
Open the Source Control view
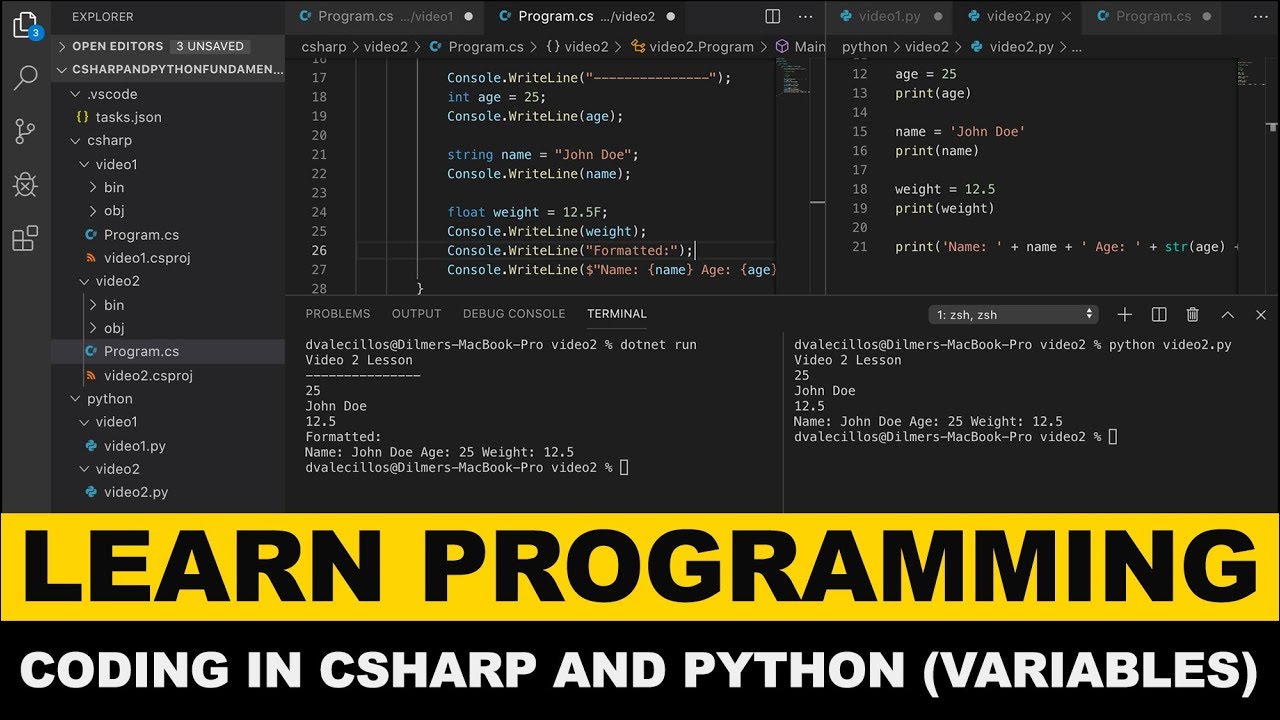[x=25, y=131]
